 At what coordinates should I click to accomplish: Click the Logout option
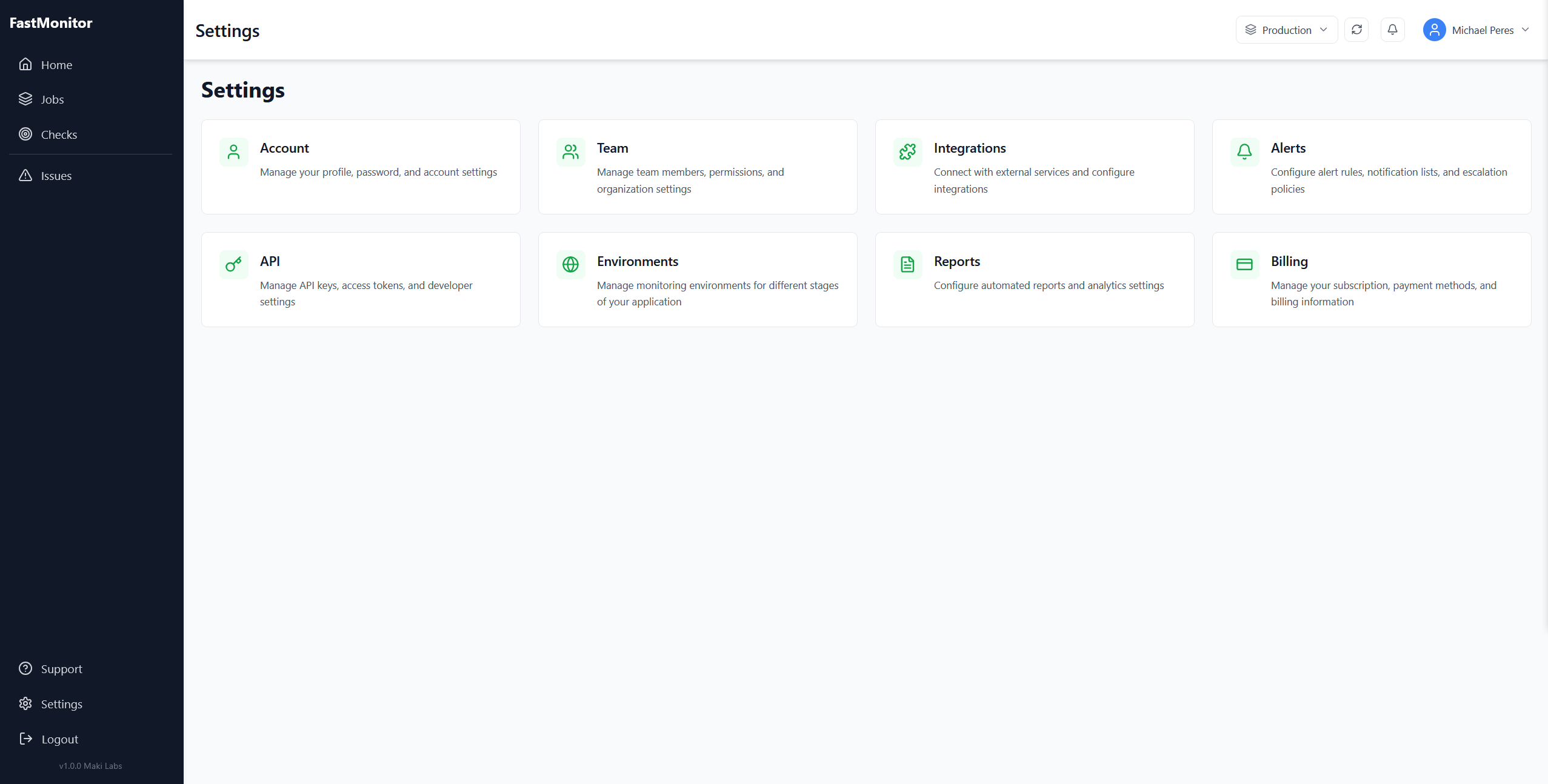[59, 739]
